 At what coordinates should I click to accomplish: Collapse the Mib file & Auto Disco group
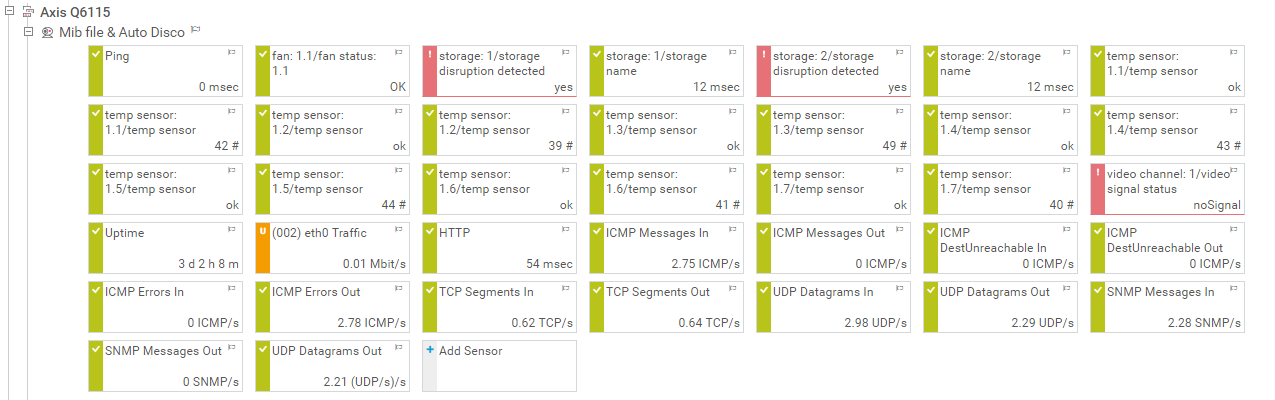[28, 33]
